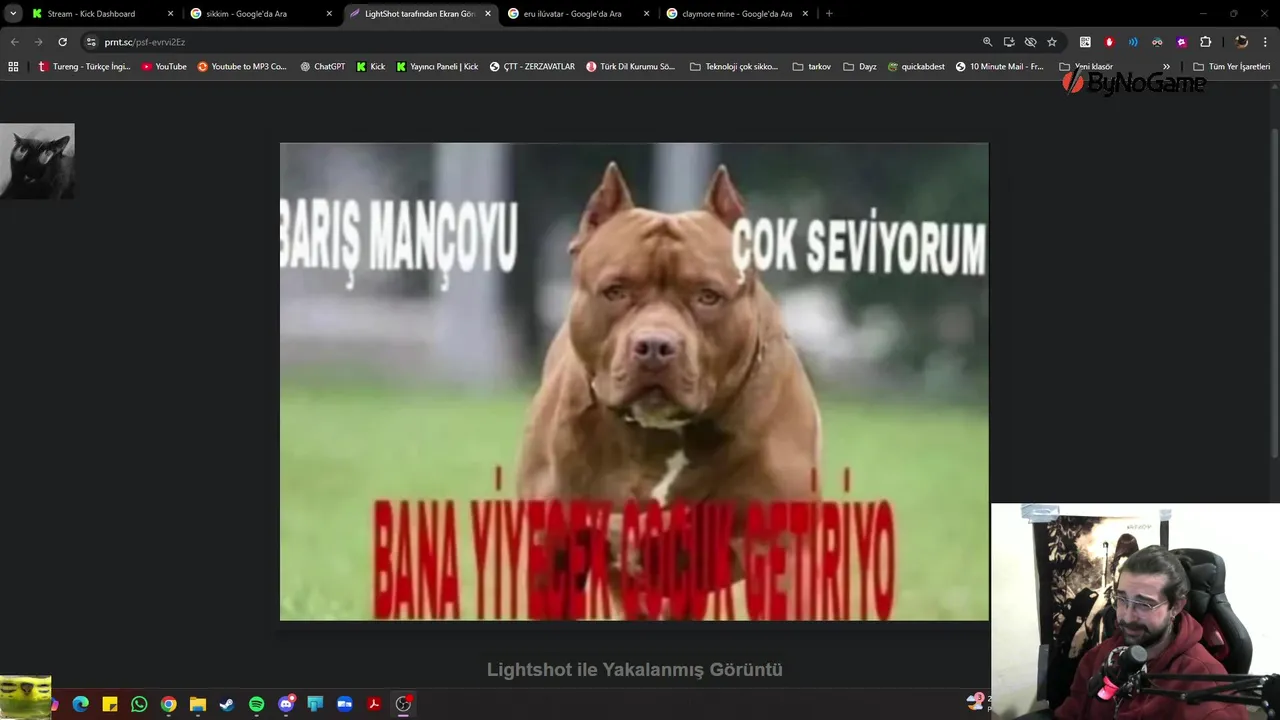Close the Stream - Kick Dashboard tab
Image resolution: width=1280 pixels, height=720 pixels.
click(170, 14)
